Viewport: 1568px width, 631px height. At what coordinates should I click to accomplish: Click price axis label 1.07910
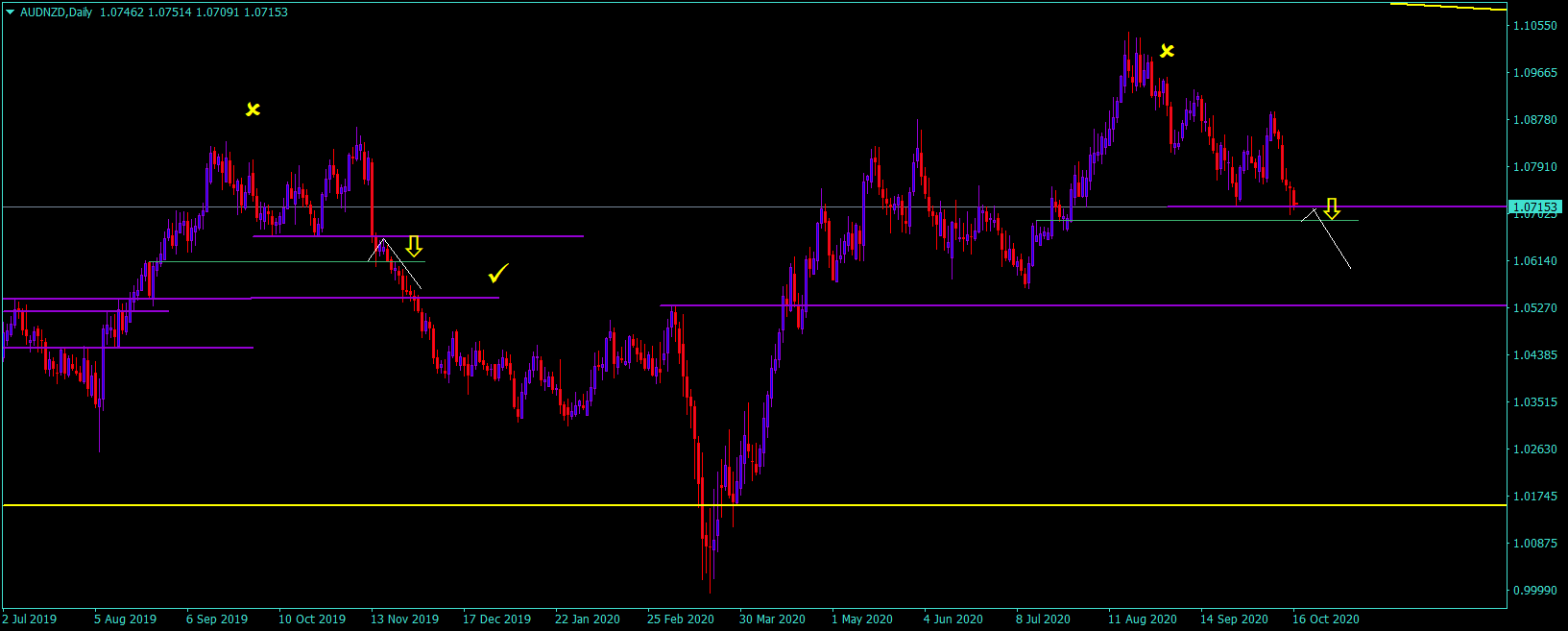(1535, 167)
